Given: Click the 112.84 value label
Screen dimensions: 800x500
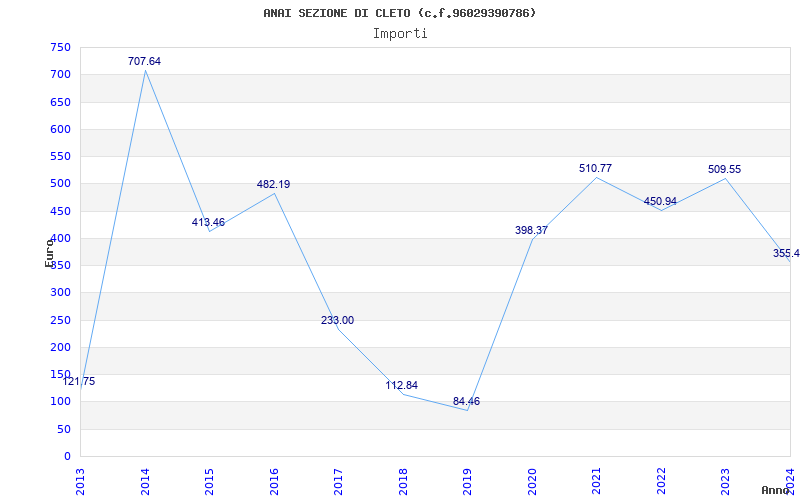Looking at the screenshot, I should click(x=402, y=385).
